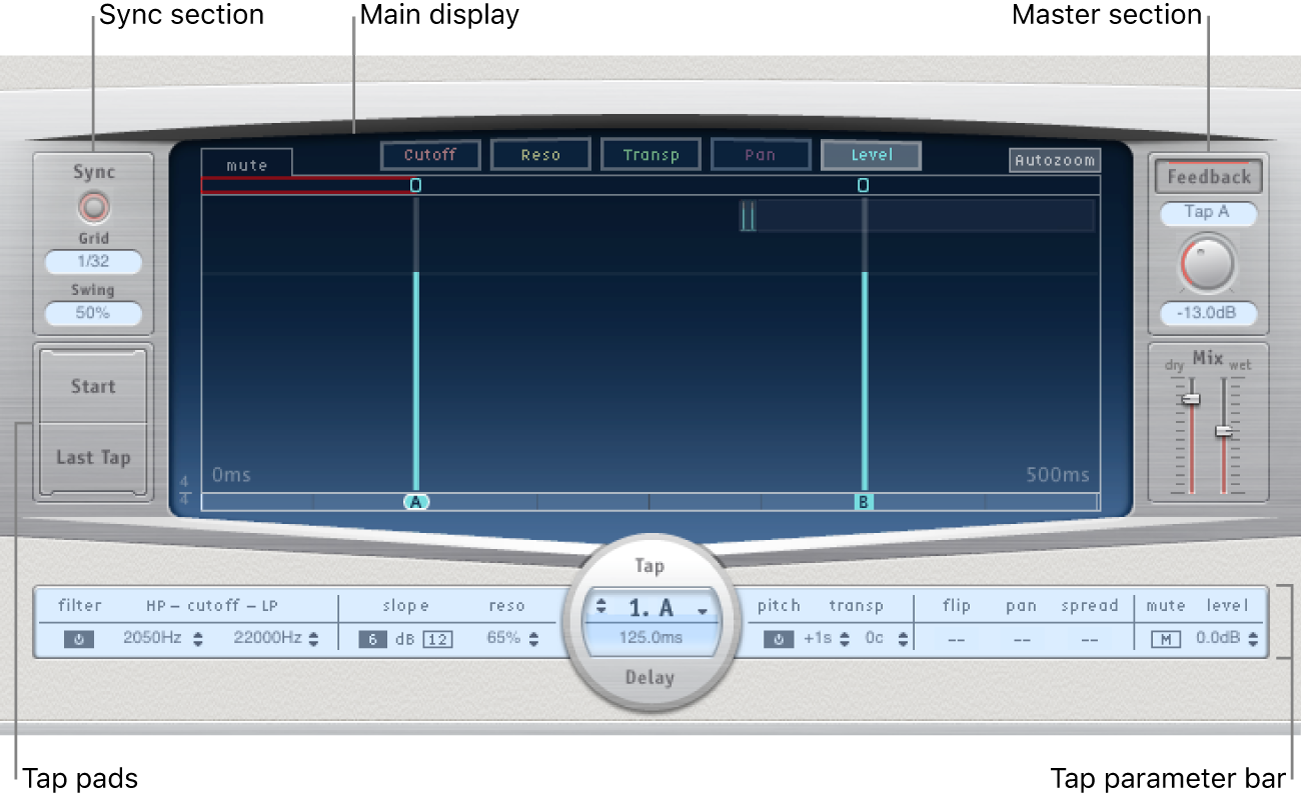Screen dimensions: 1302x806
Task: Select the Cutoff view button
Action: (430, 154)
